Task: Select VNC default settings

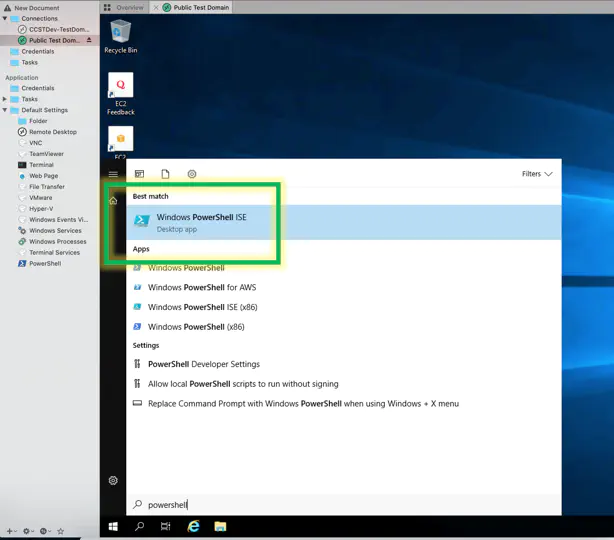Action: (30, 143)
